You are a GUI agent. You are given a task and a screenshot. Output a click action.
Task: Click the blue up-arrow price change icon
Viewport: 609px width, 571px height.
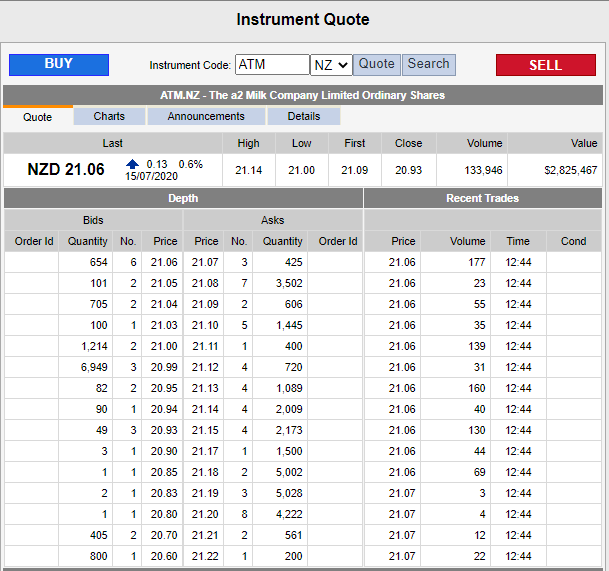(x=132, y=164)
